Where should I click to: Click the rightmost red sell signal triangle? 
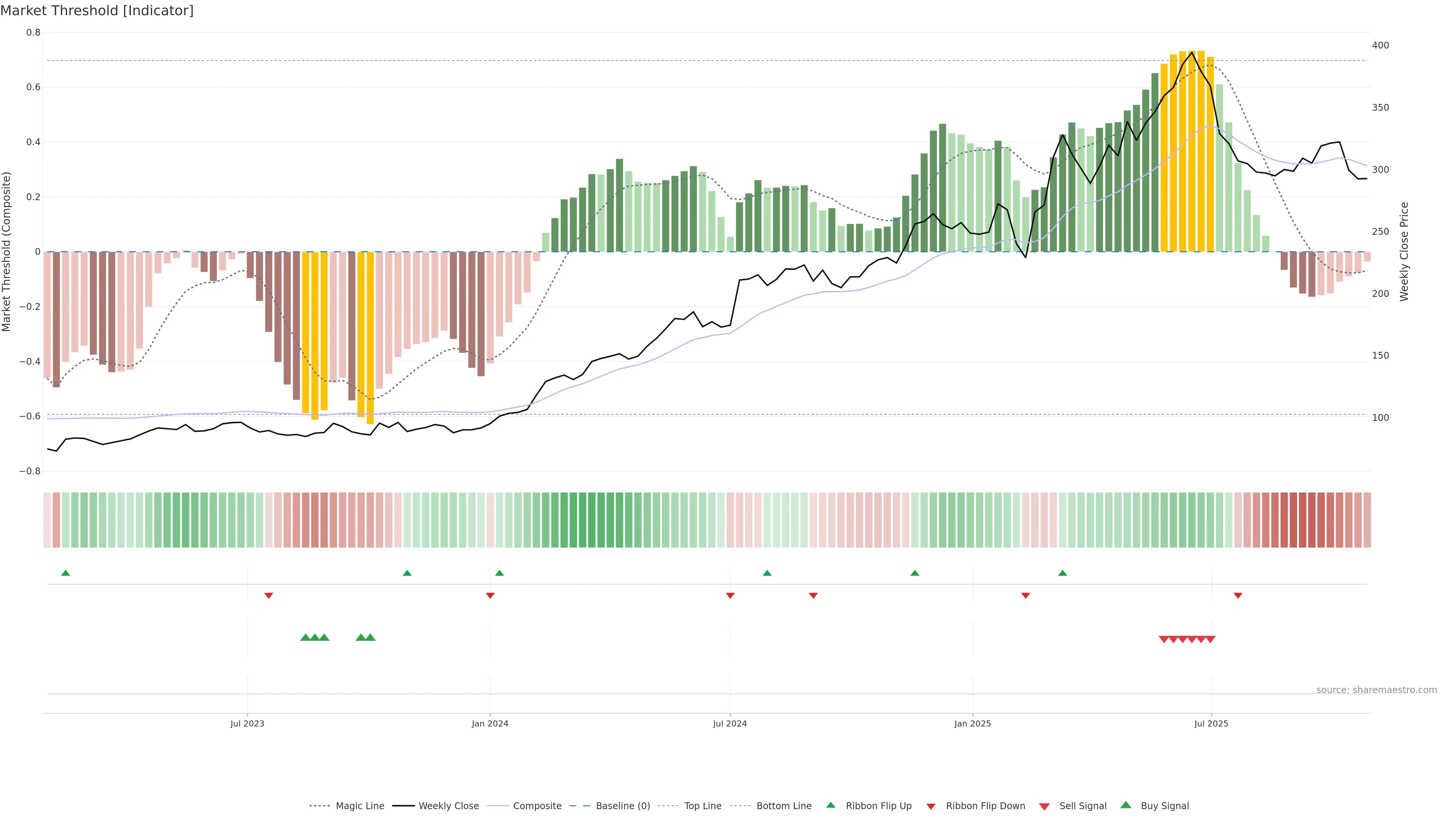click(1210, 639)
